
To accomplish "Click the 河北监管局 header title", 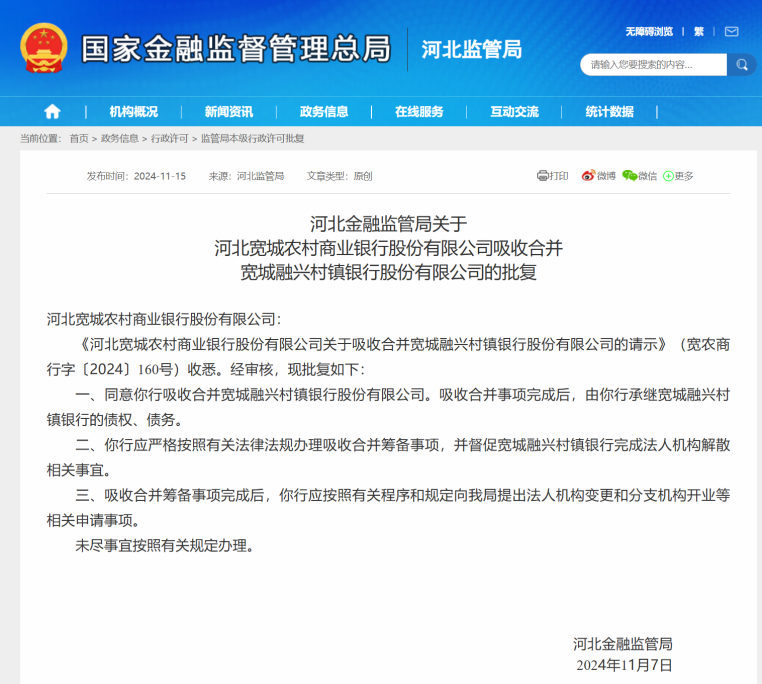I will click(x=472, y=50).
